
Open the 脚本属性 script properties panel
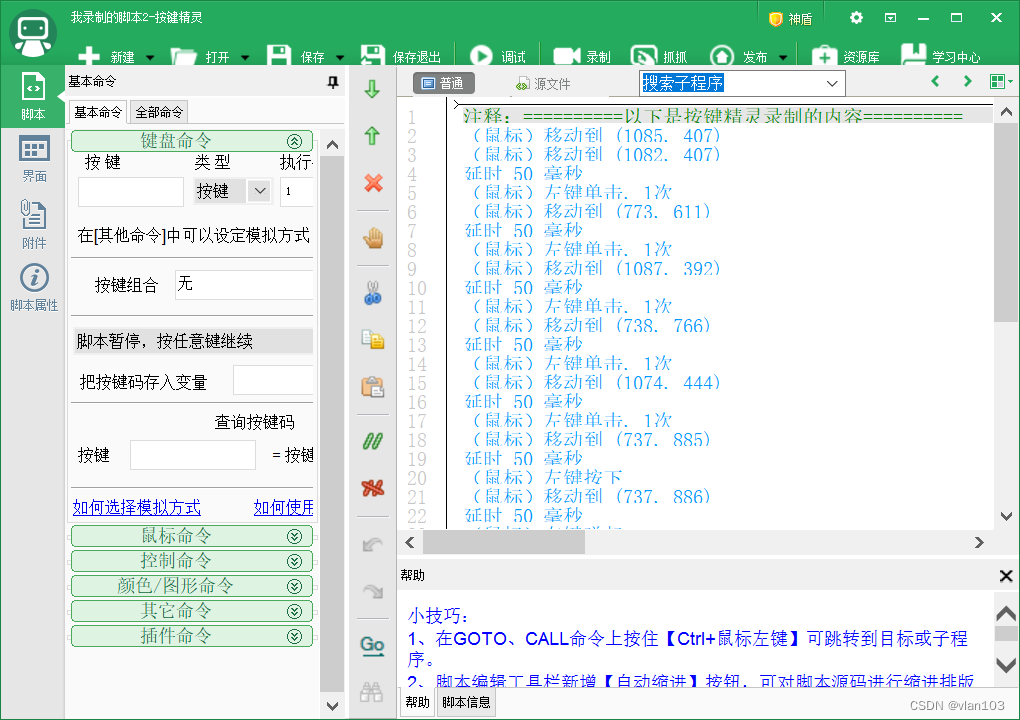click(34, 287)
